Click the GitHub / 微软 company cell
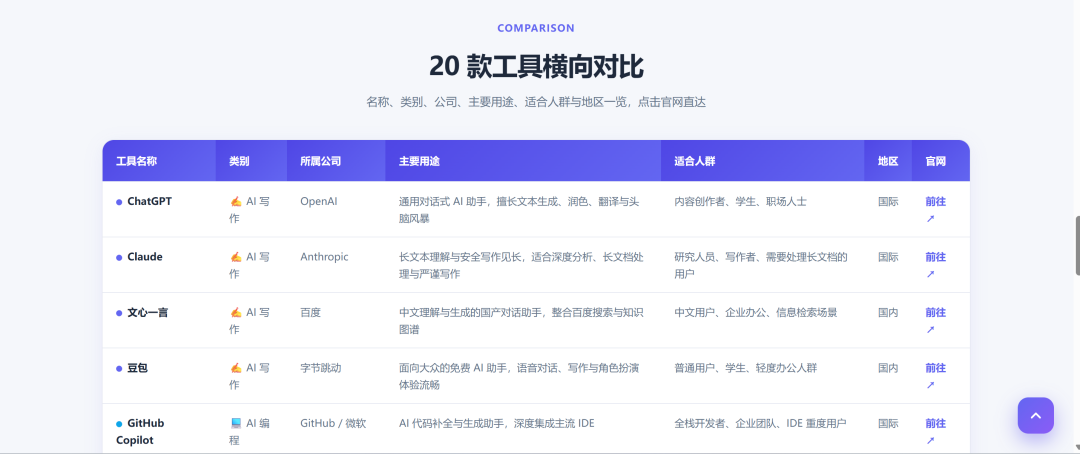The height and width of the screenshot is (454, 1080). 333,424
